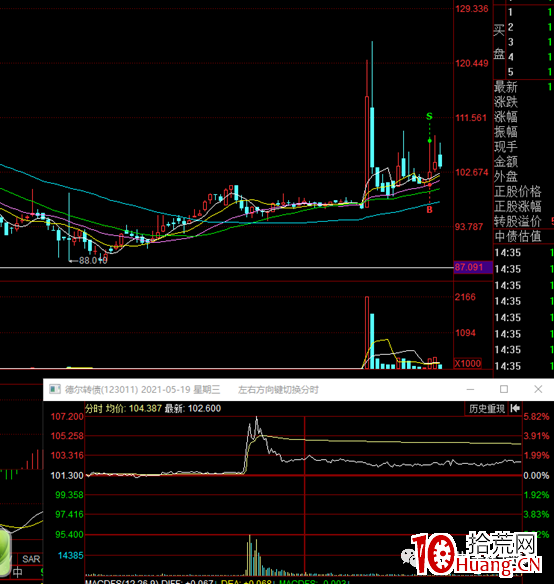Click the green S sell signal marker
This screenshot has width=554, height=584.
pyautogui.click(x=429, y=117)
